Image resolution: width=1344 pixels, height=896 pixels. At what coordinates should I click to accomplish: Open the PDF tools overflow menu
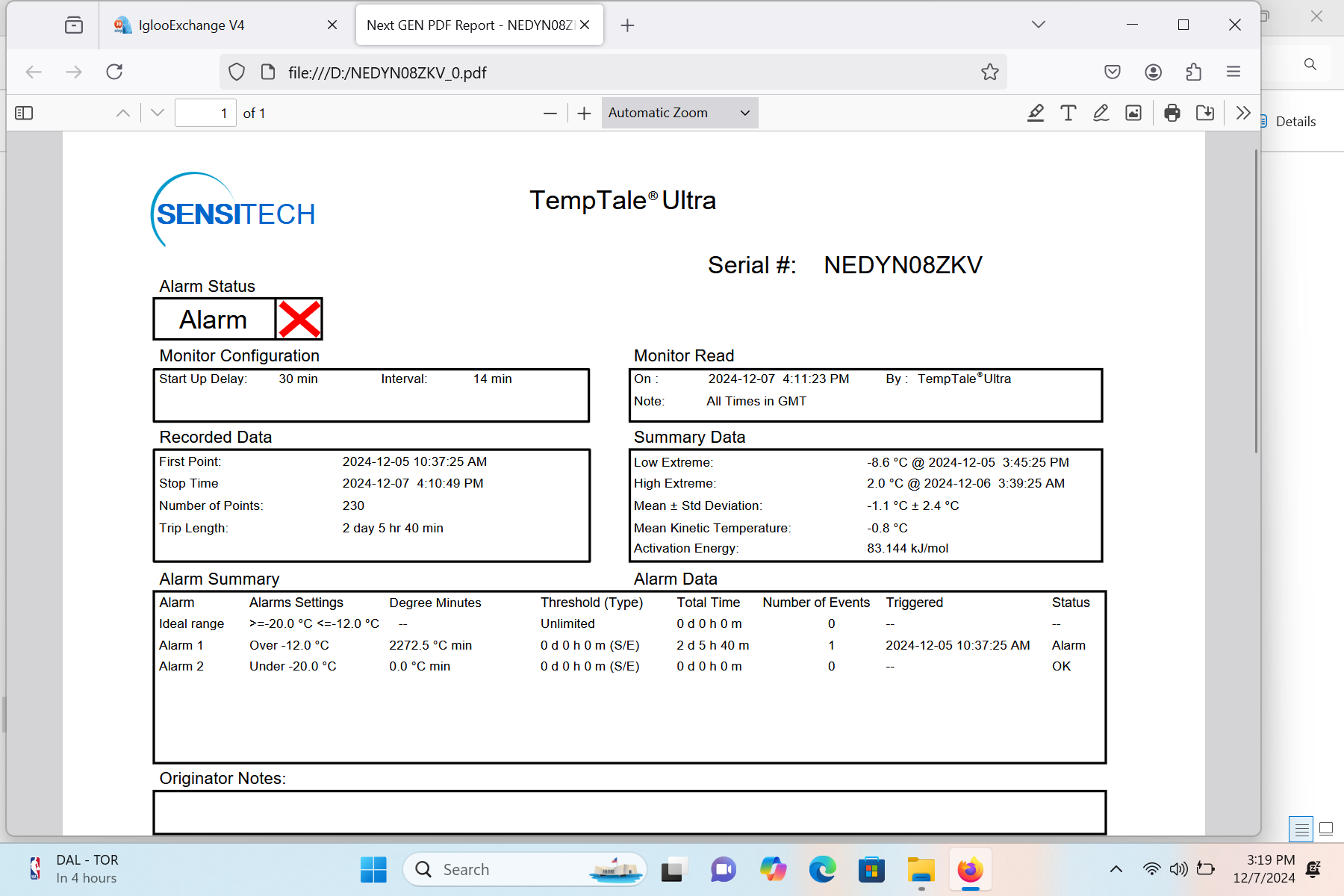point(1243,113)
